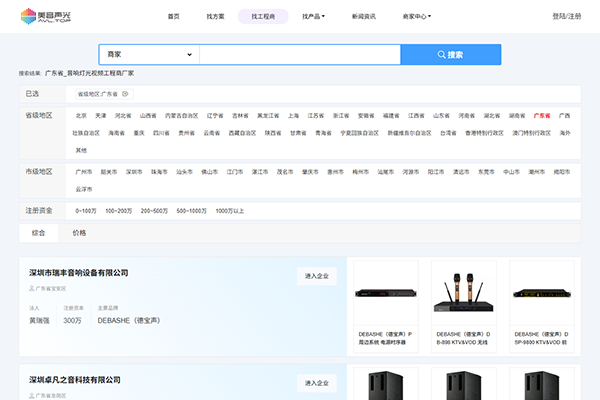Screen dimensions: 600x400
Task: Filter by province 山西省
Action: [148, 116]
